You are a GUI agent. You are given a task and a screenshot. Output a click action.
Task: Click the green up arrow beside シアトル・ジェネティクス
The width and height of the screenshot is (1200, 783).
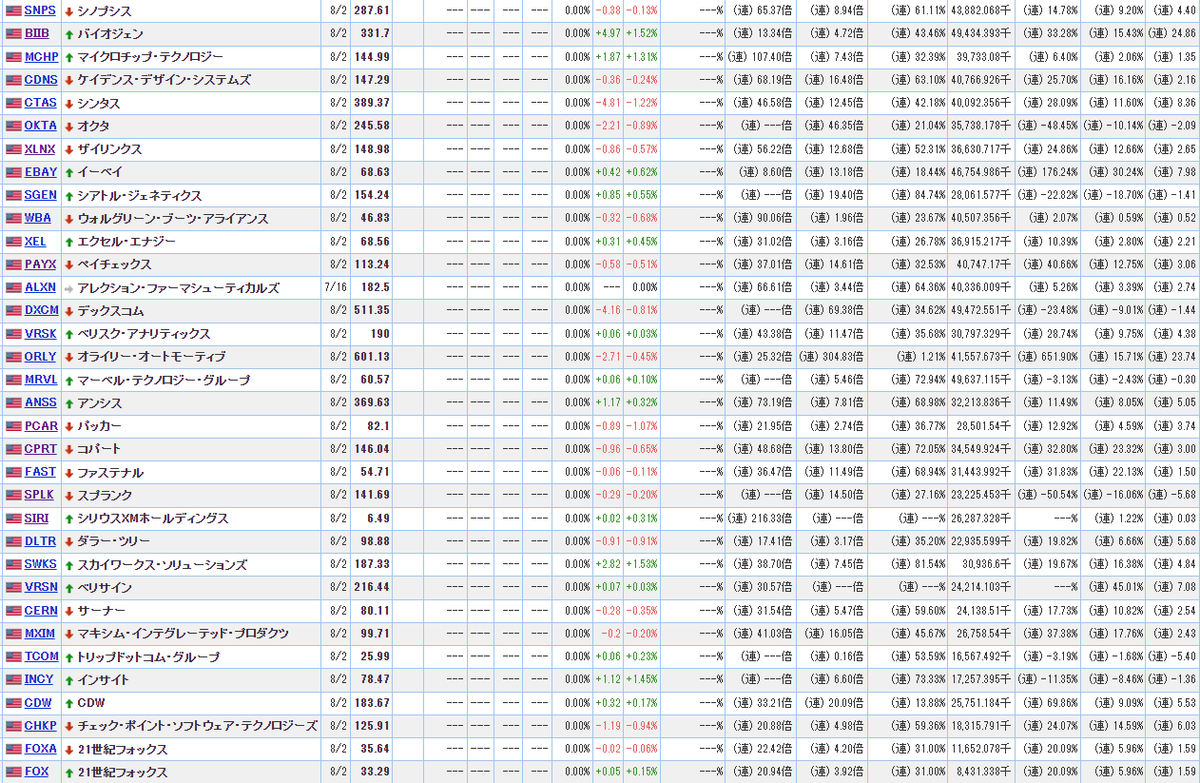(69, 195)
